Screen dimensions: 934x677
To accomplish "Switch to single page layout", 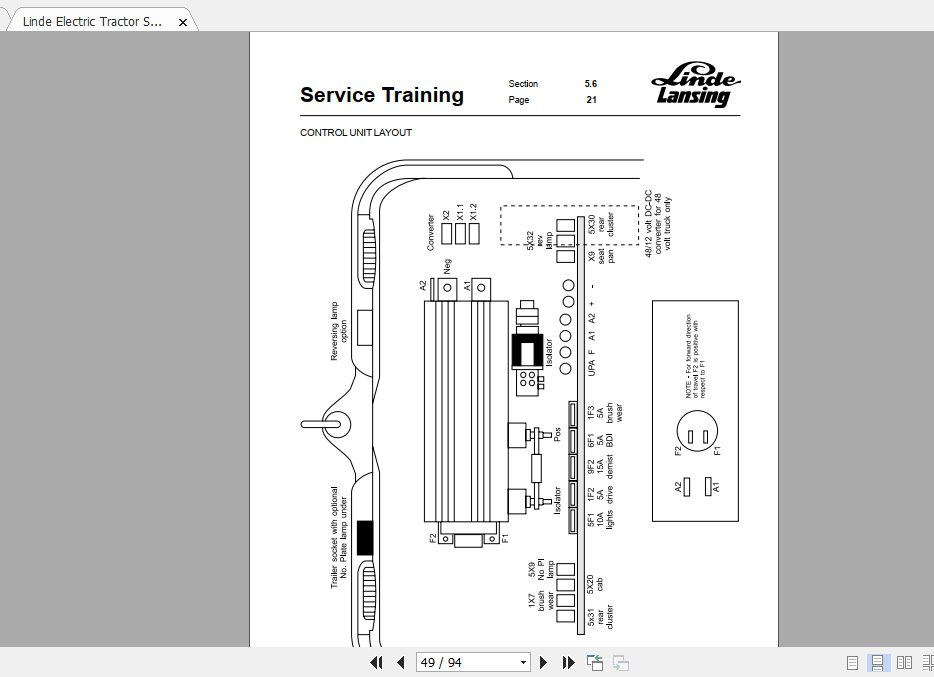I will coord(852,662).
